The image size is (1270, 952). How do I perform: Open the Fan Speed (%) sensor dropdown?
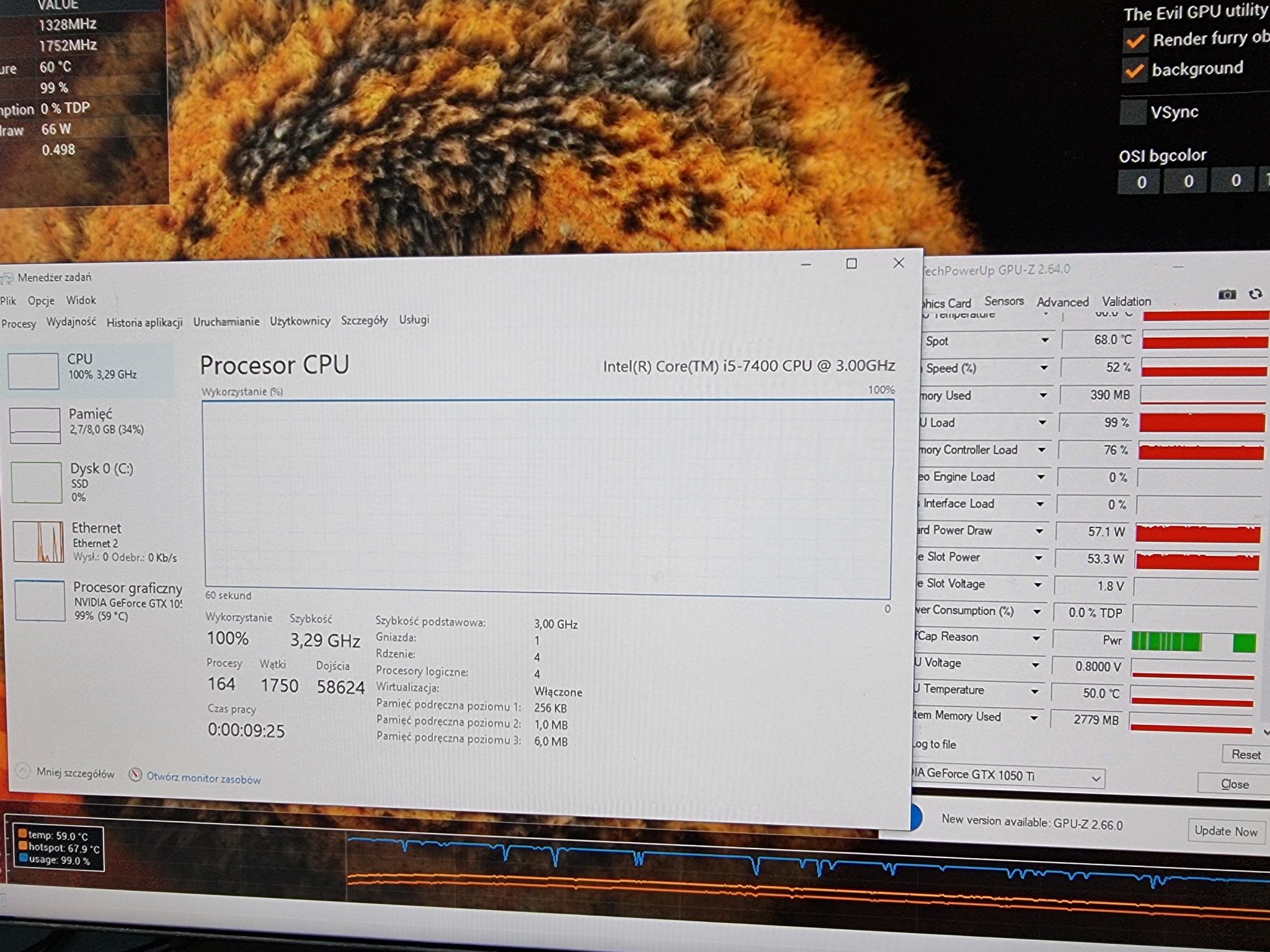(x=1044, y=367)
